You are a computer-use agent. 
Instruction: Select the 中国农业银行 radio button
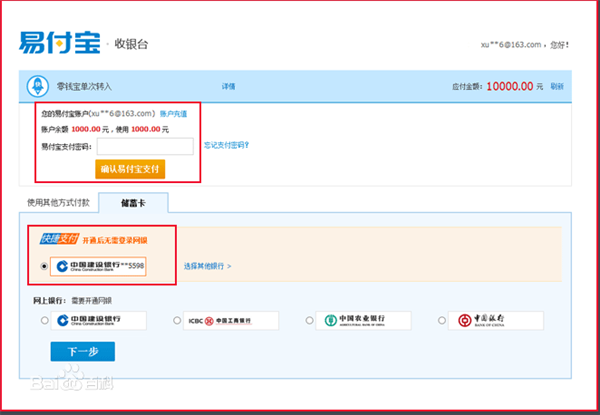pyautogui.click(x=309, y=320)
